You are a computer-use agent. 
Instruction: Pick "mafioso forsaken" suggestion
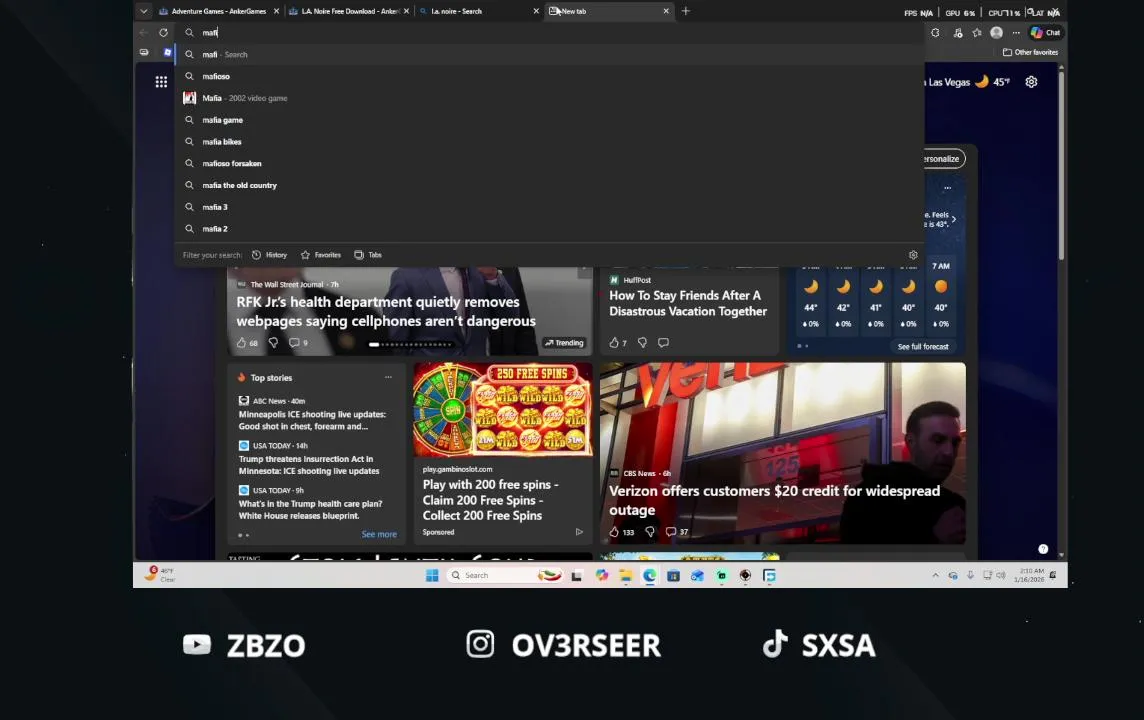coord(549,163)
